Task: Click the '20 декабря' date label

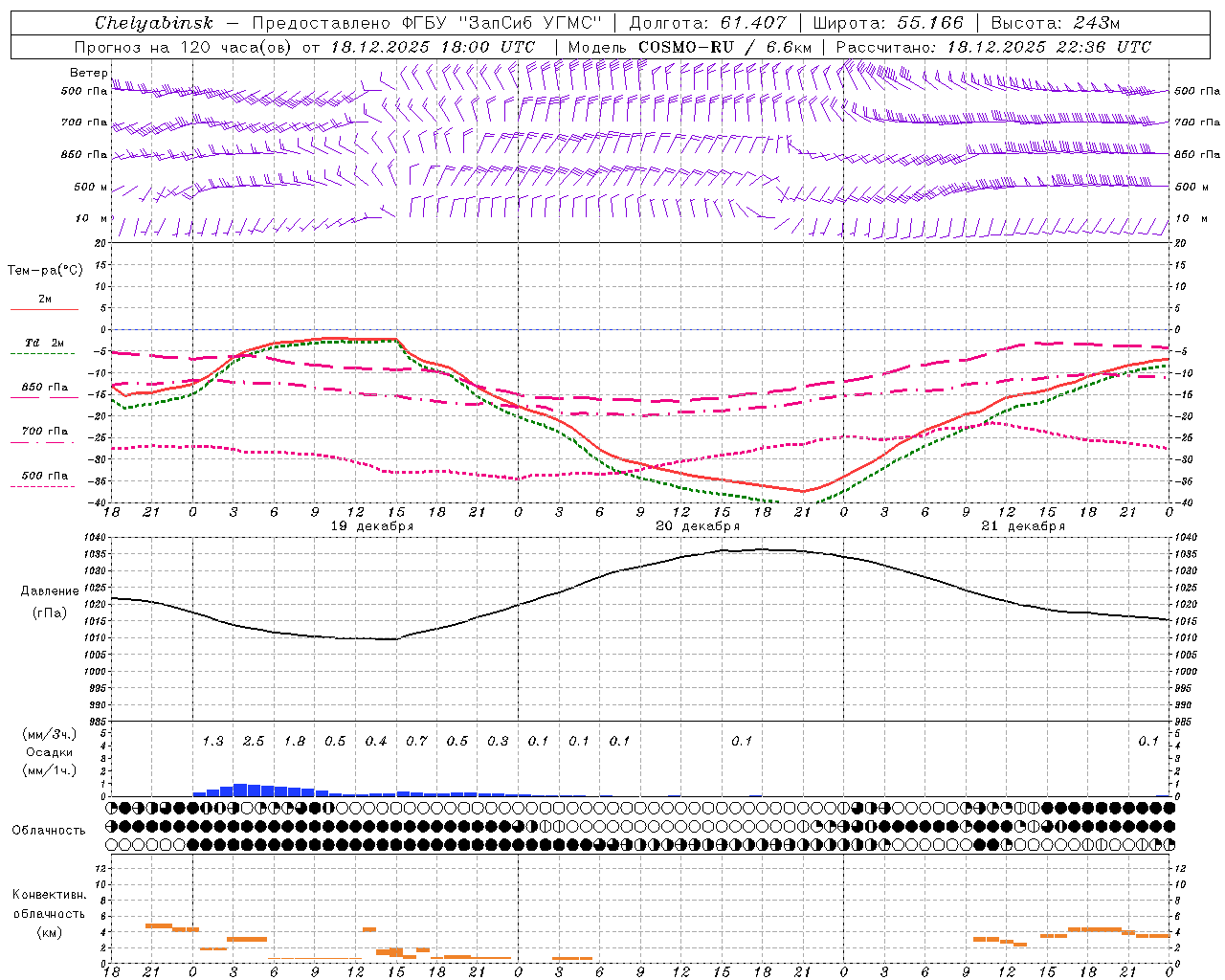Action: (698, 525)
